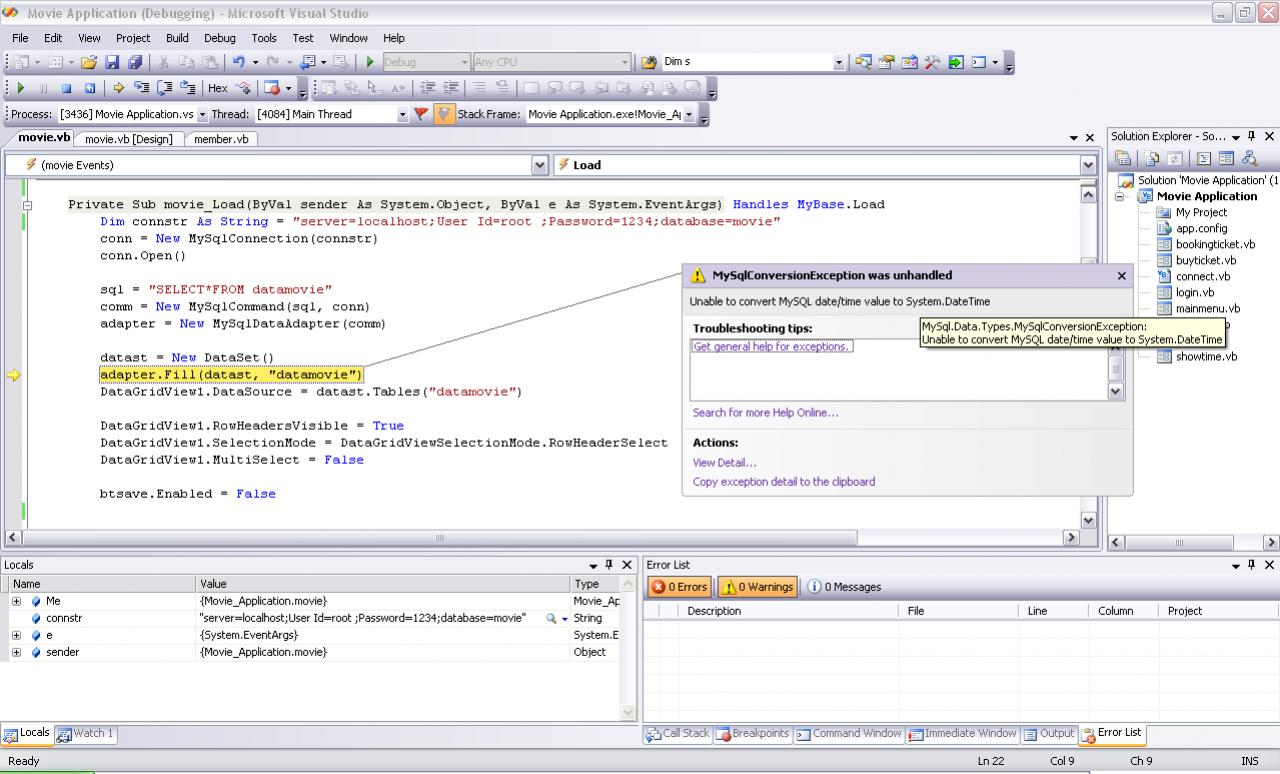The height and width of the screenshot is (774, 1280).
Task: Open the 'Dim s' find combo box dropdown
Action: tap(839, 62)
